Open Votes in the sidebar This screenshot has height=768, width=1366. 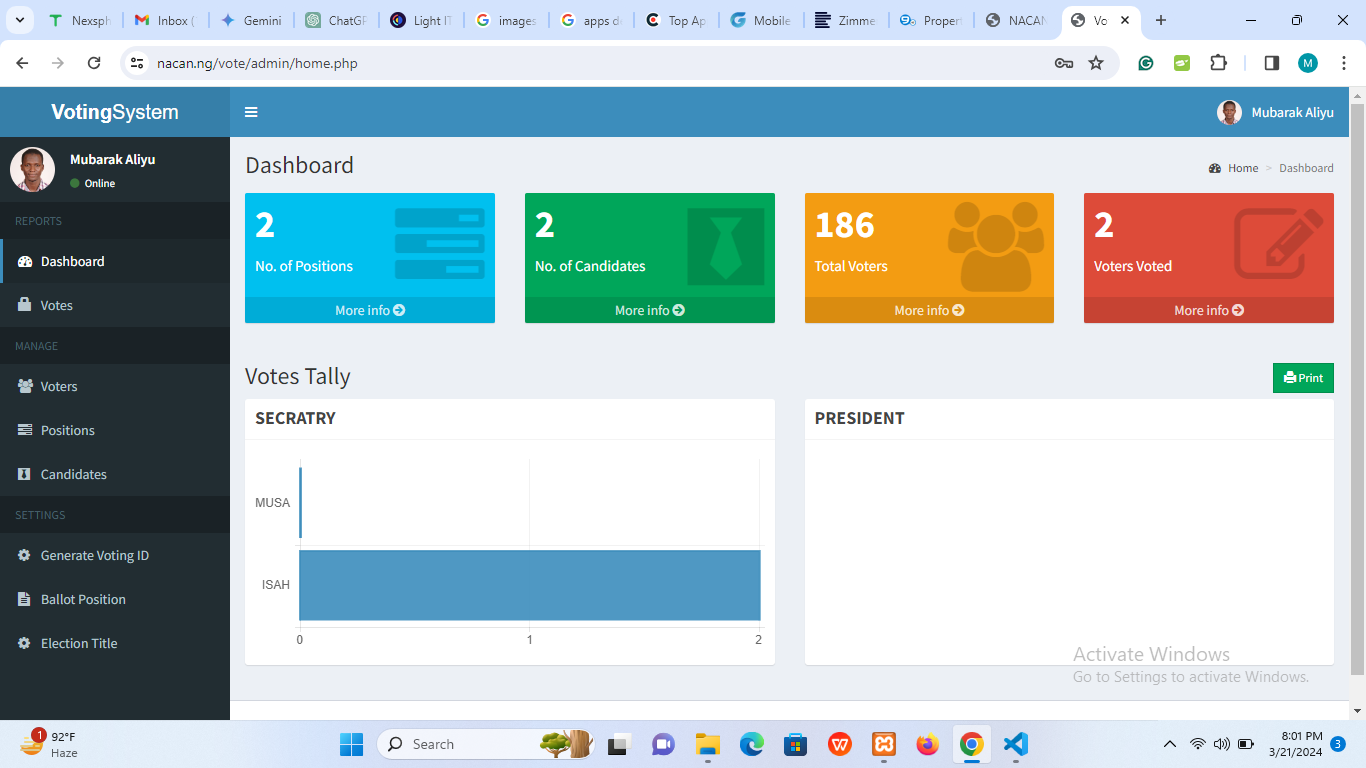pyautogui.click(x=115, y=305)
